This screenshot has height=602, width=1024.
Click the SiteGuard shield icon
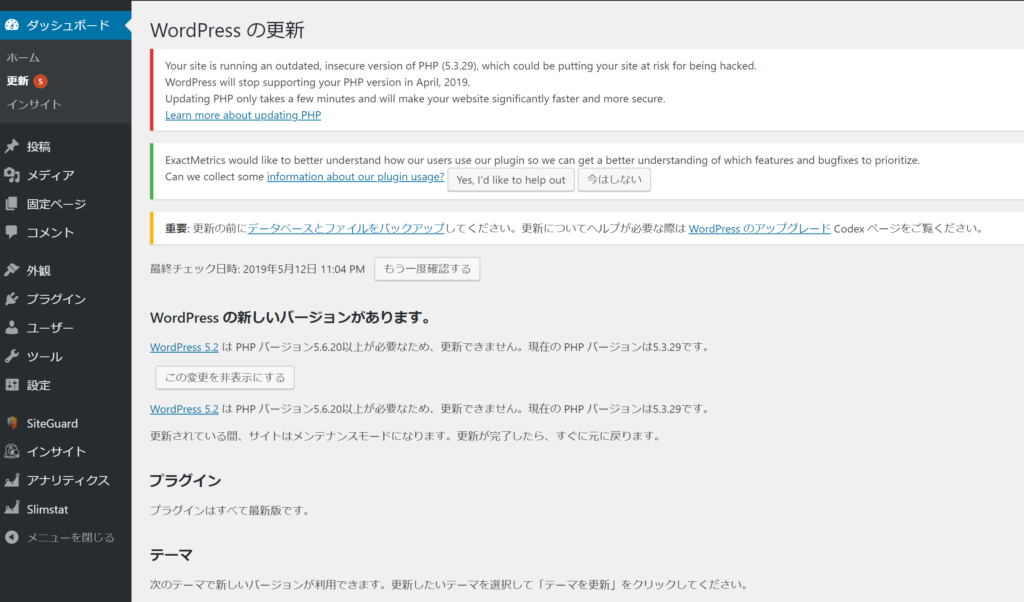12,423
